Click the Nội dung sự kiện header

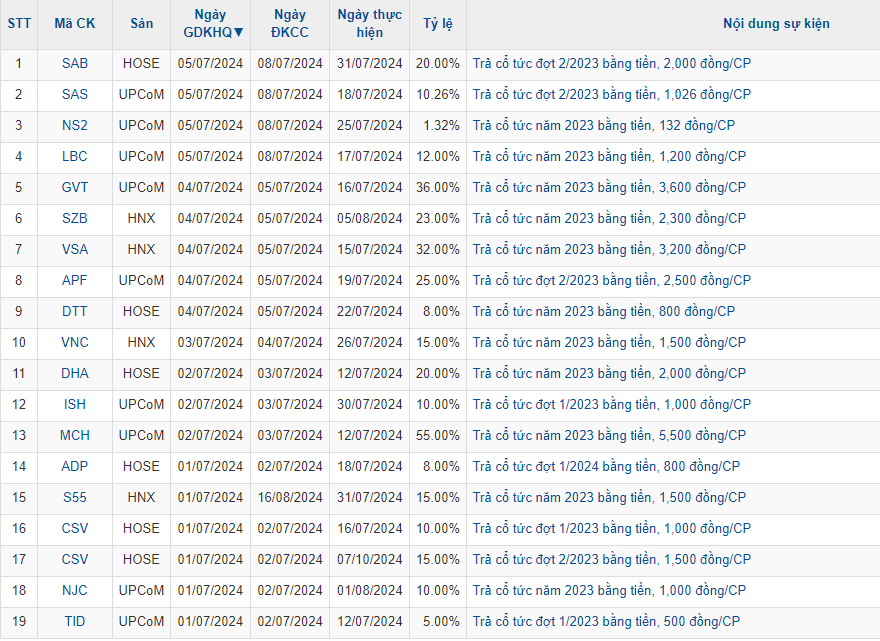coord(776,23)
